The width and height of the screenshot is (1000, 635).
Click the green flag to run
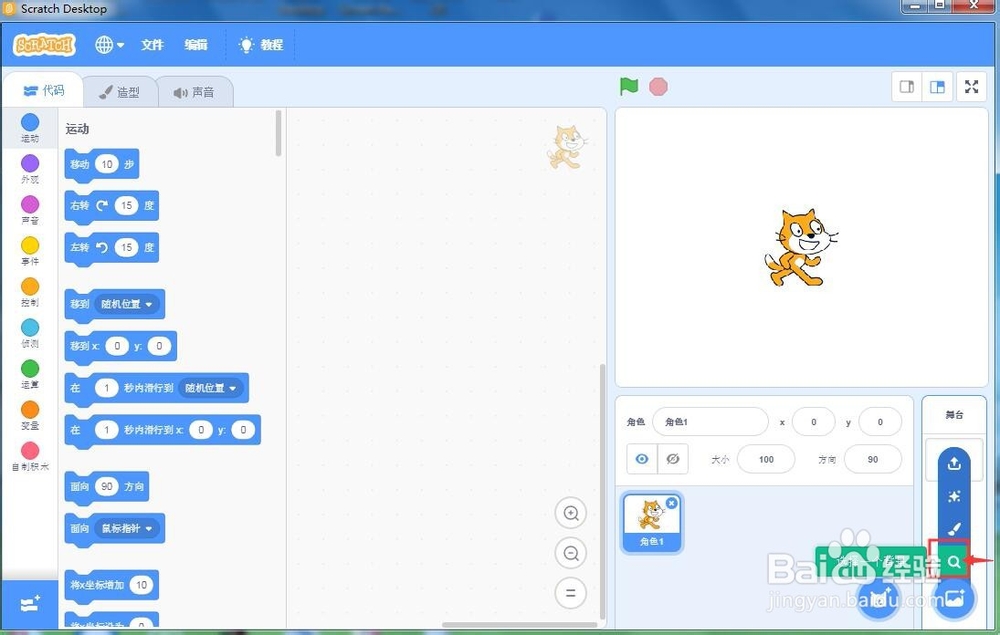(629, 86)
